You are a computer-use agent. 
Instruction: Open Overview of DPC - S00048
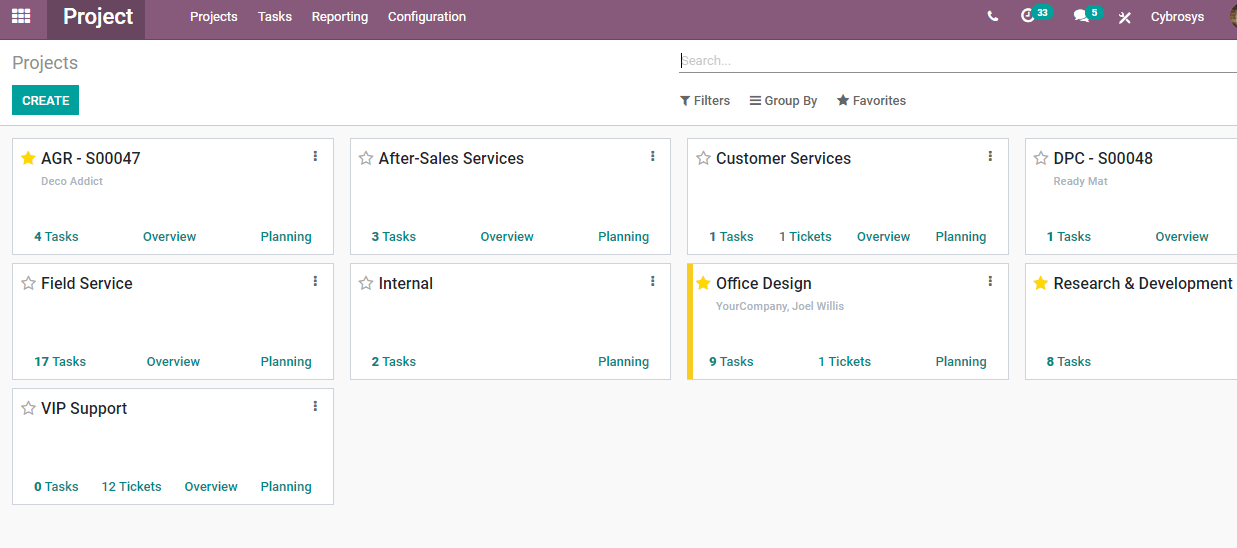[x=1182, y=237]
